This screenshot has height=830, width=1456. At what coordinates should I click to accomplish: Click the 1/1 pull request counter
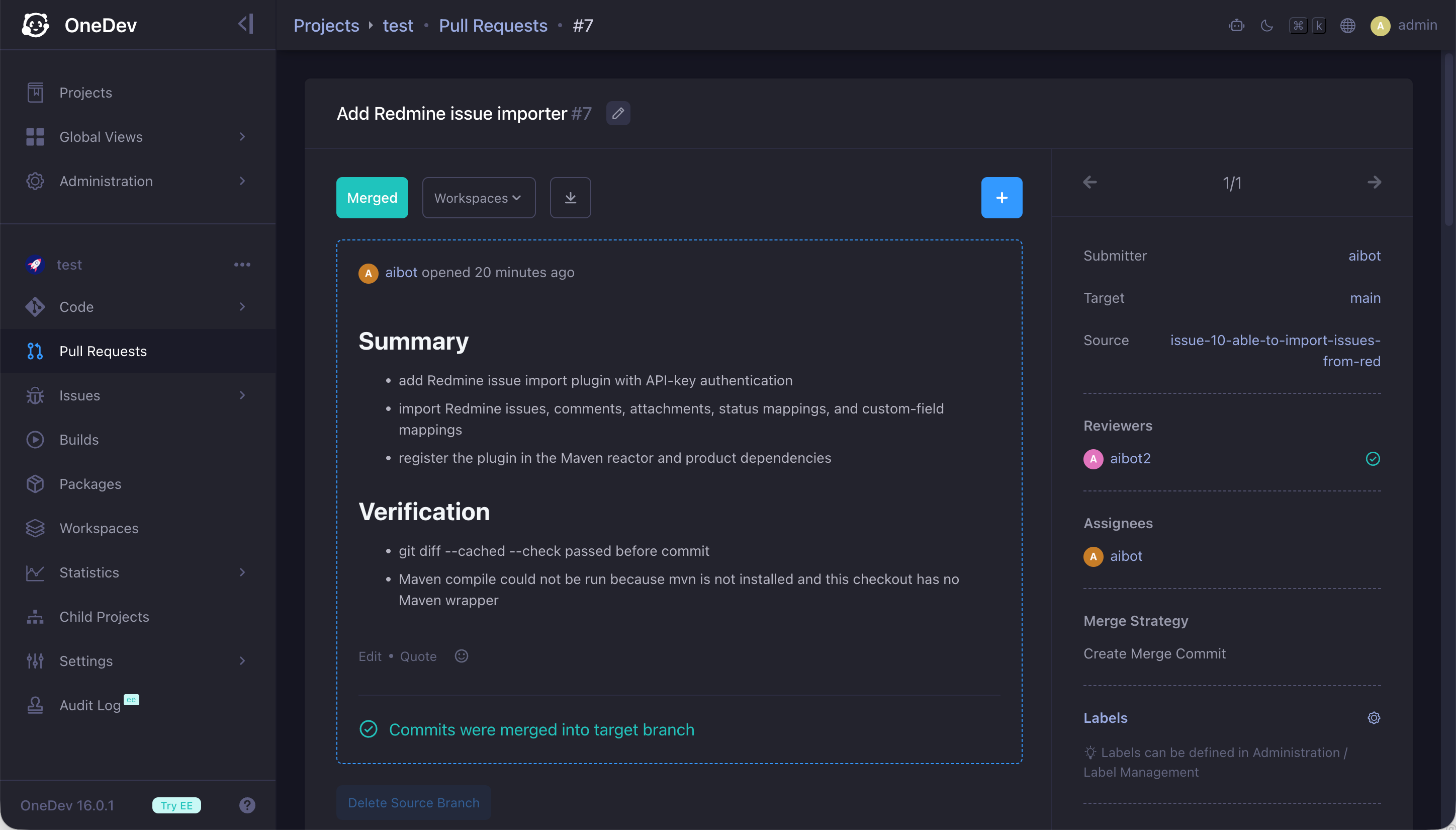(1232, 183)
